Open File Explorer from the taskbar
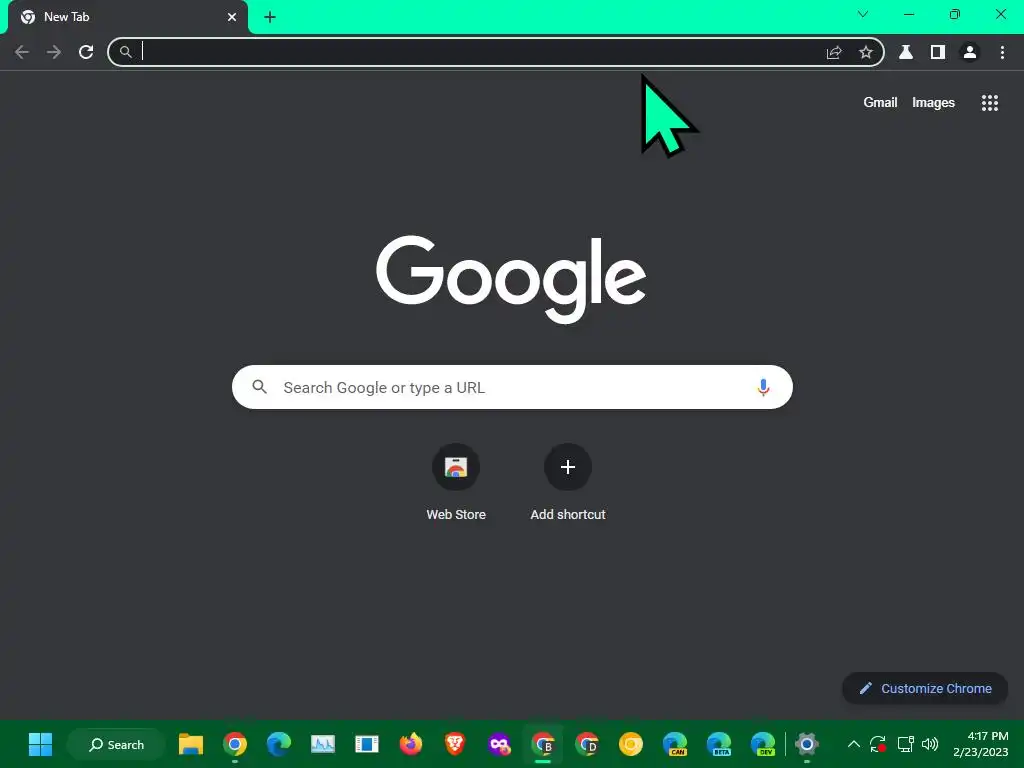 pos(191,744)
